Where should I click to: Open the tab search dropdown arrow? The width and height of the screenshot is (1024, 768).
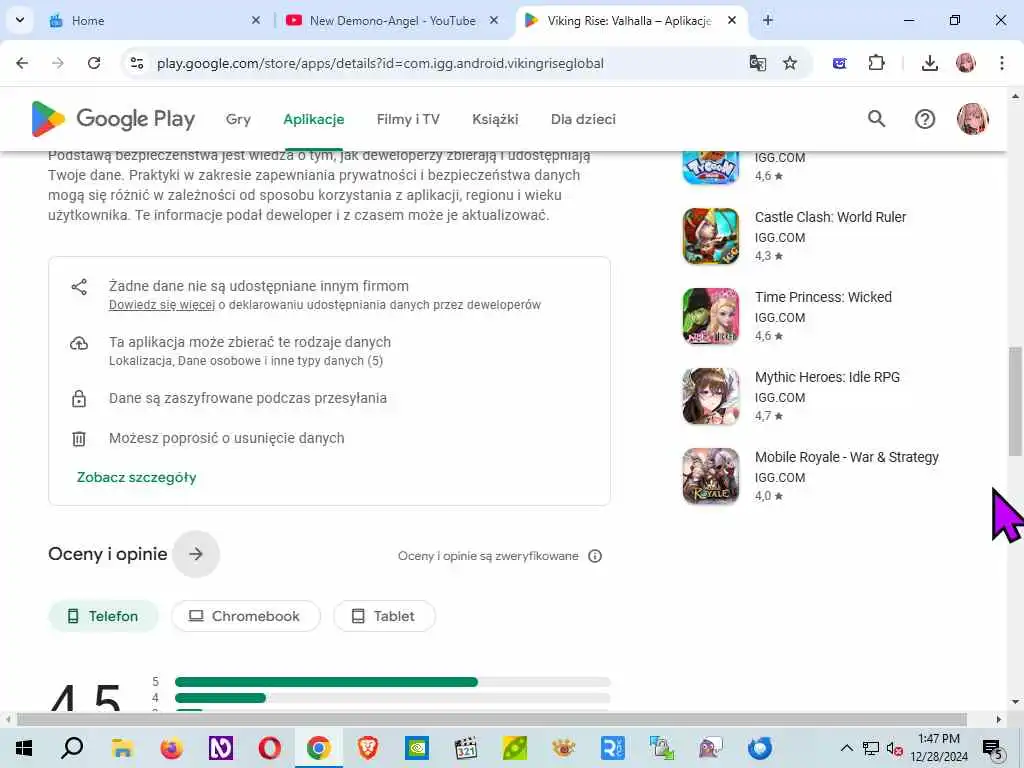tap(20, 20)
